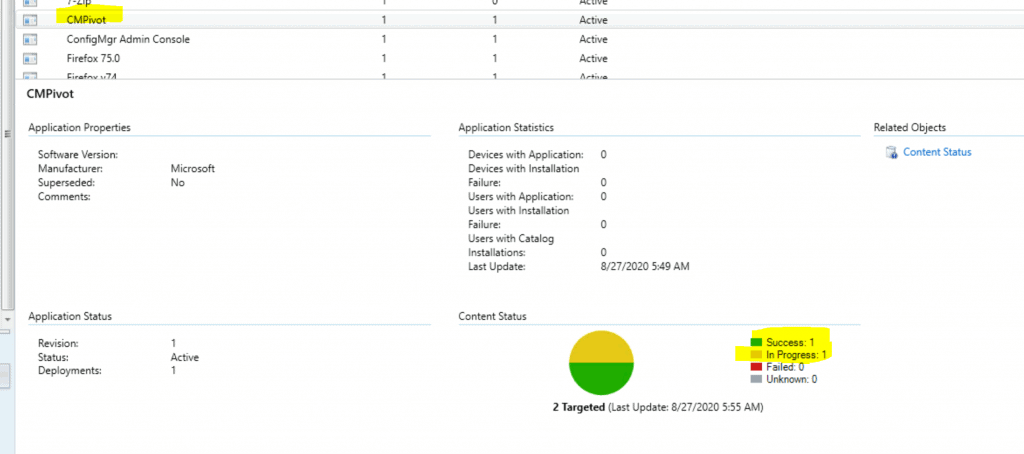The width and height of the screenshot is (1024, 454).
Task: Select the CMPivot application name
Action: coord(86,20)
